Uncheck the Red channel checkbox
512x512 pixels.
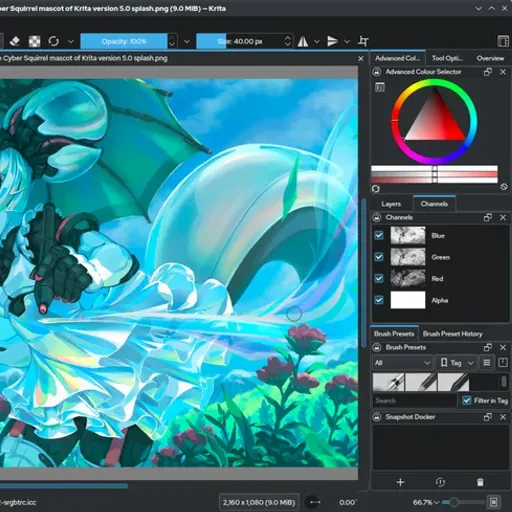click(x=379, y=278)
